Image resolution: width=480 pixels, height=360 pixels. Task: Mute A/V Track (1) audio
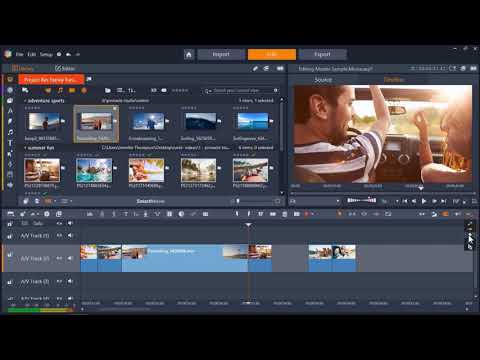pos(70,236)
